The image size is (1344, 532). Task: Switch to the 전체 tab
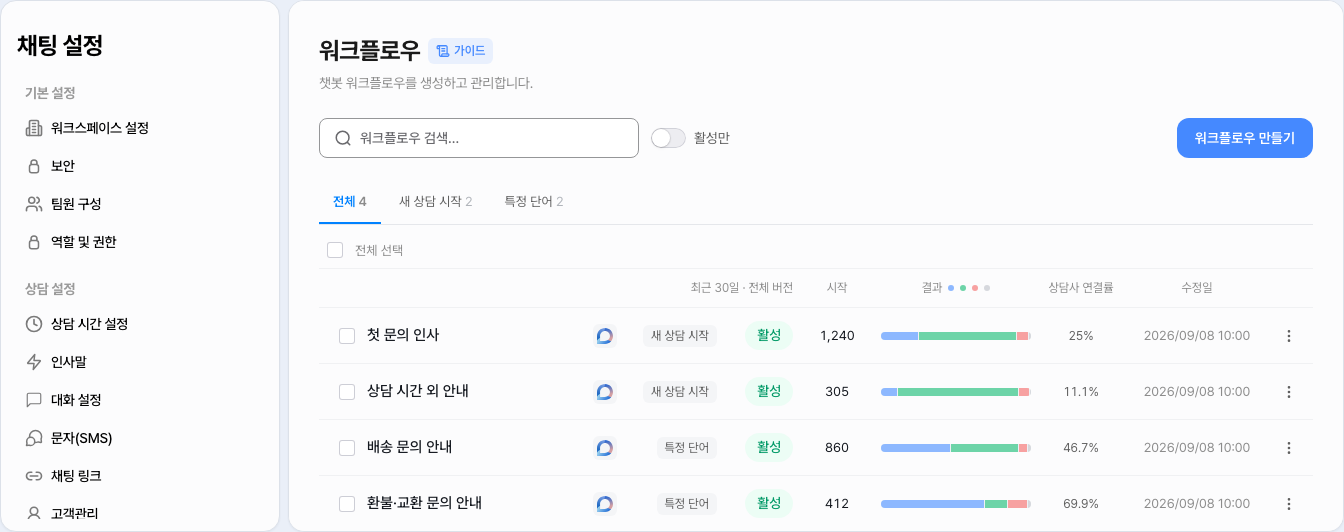350,201
